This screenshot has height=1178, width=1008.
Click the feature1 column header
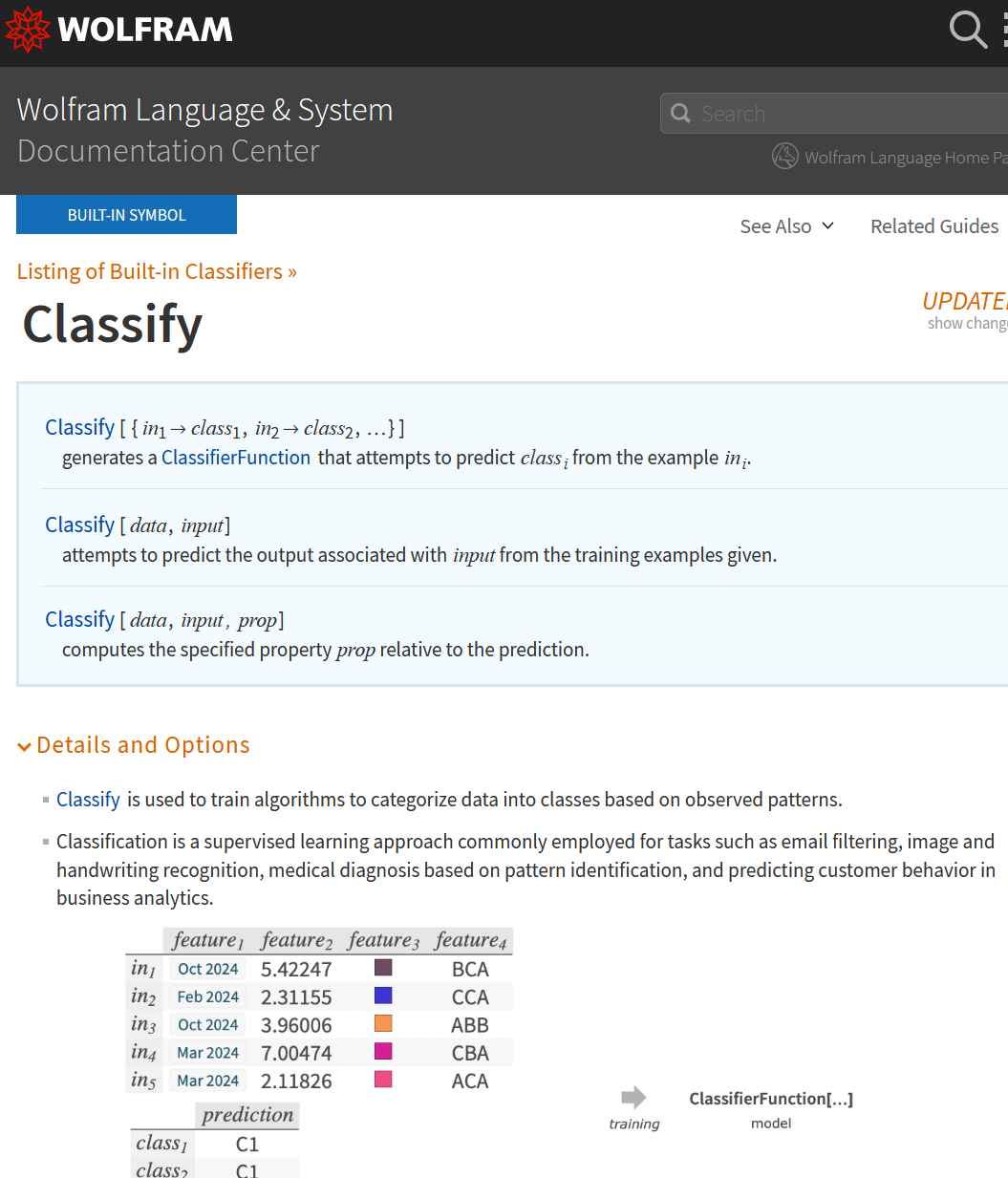click(x=208, y=940)
